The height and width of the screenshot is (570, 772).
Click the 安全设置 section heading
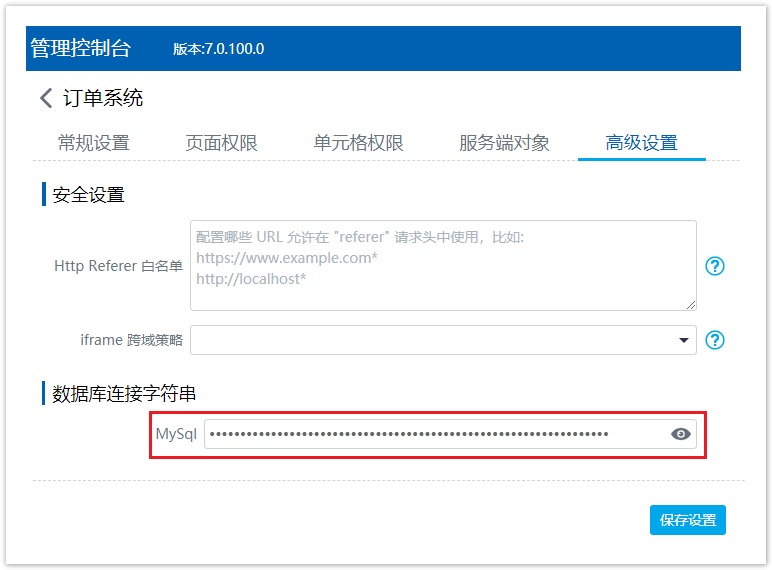88,194
